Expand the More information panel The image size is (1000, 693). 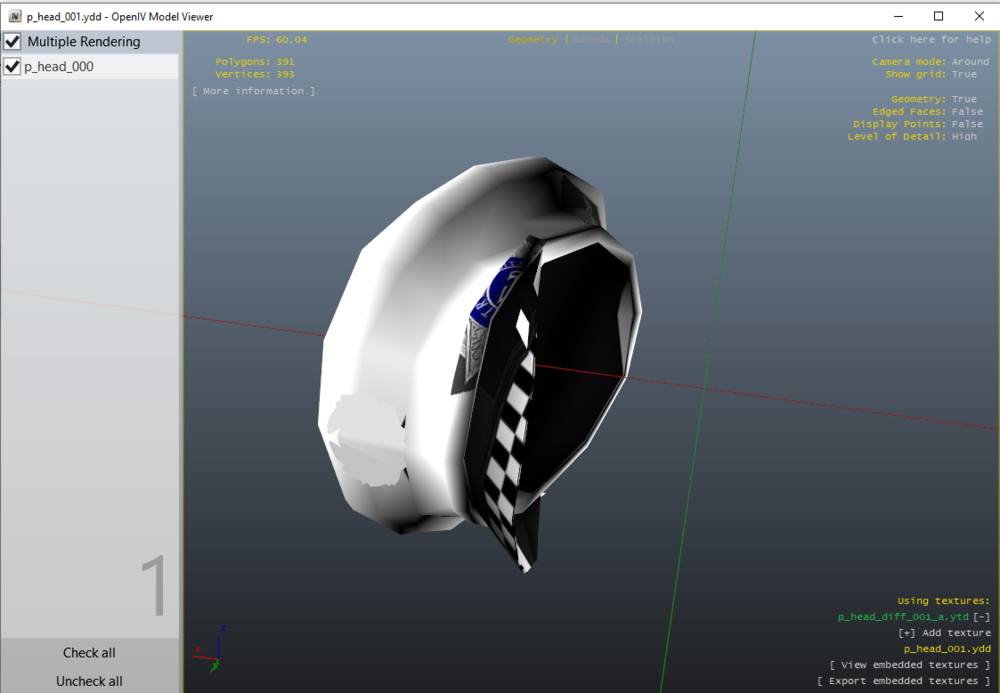(253, 90)
